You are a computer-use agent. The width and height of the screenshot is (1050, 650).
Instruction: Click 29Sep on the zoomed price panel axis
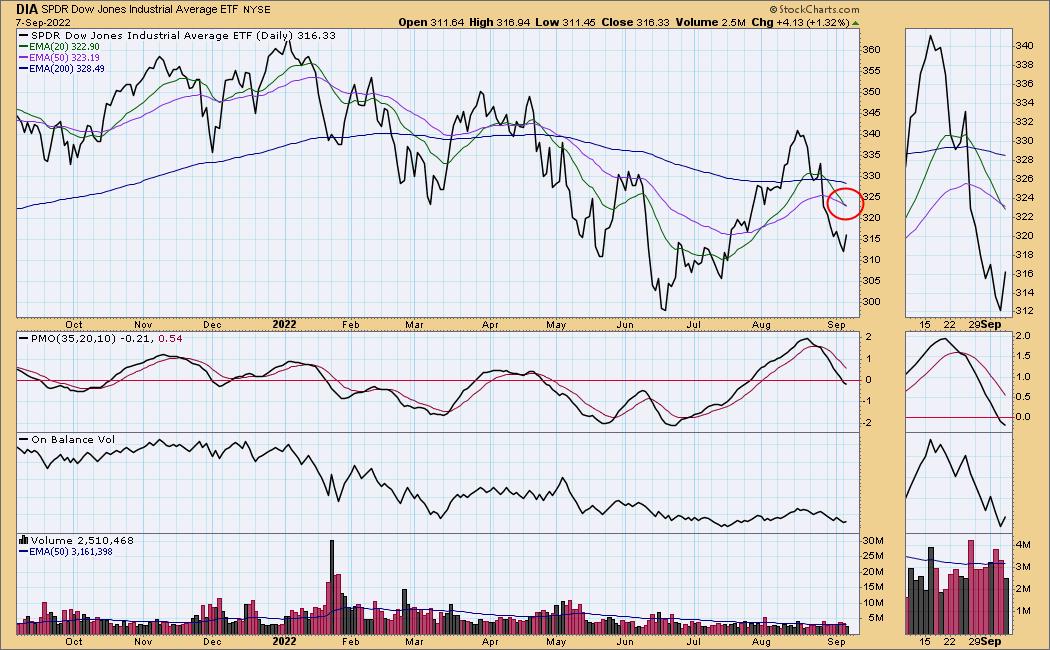[984, 325]
